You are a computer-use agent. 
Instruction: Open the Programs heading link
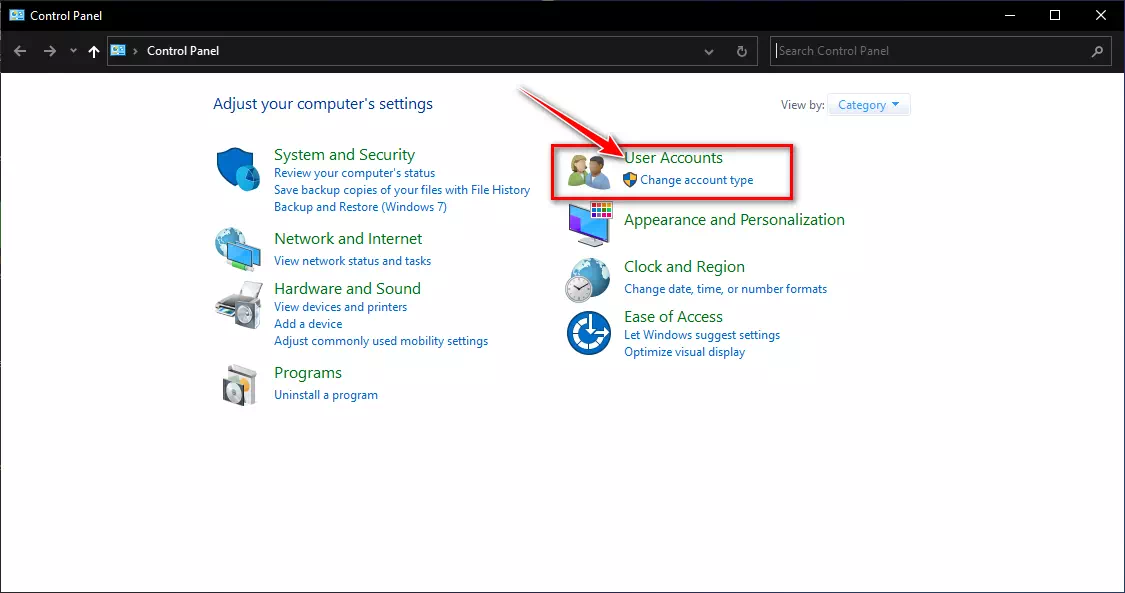pos(308,373)
